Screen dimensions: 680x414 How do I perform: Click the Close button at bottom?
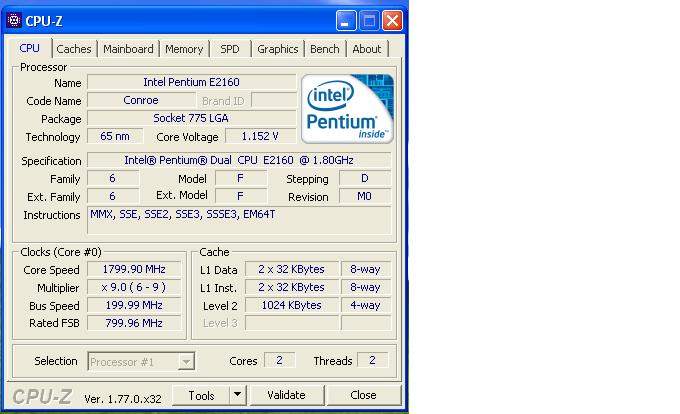click(x=363, y=395)
